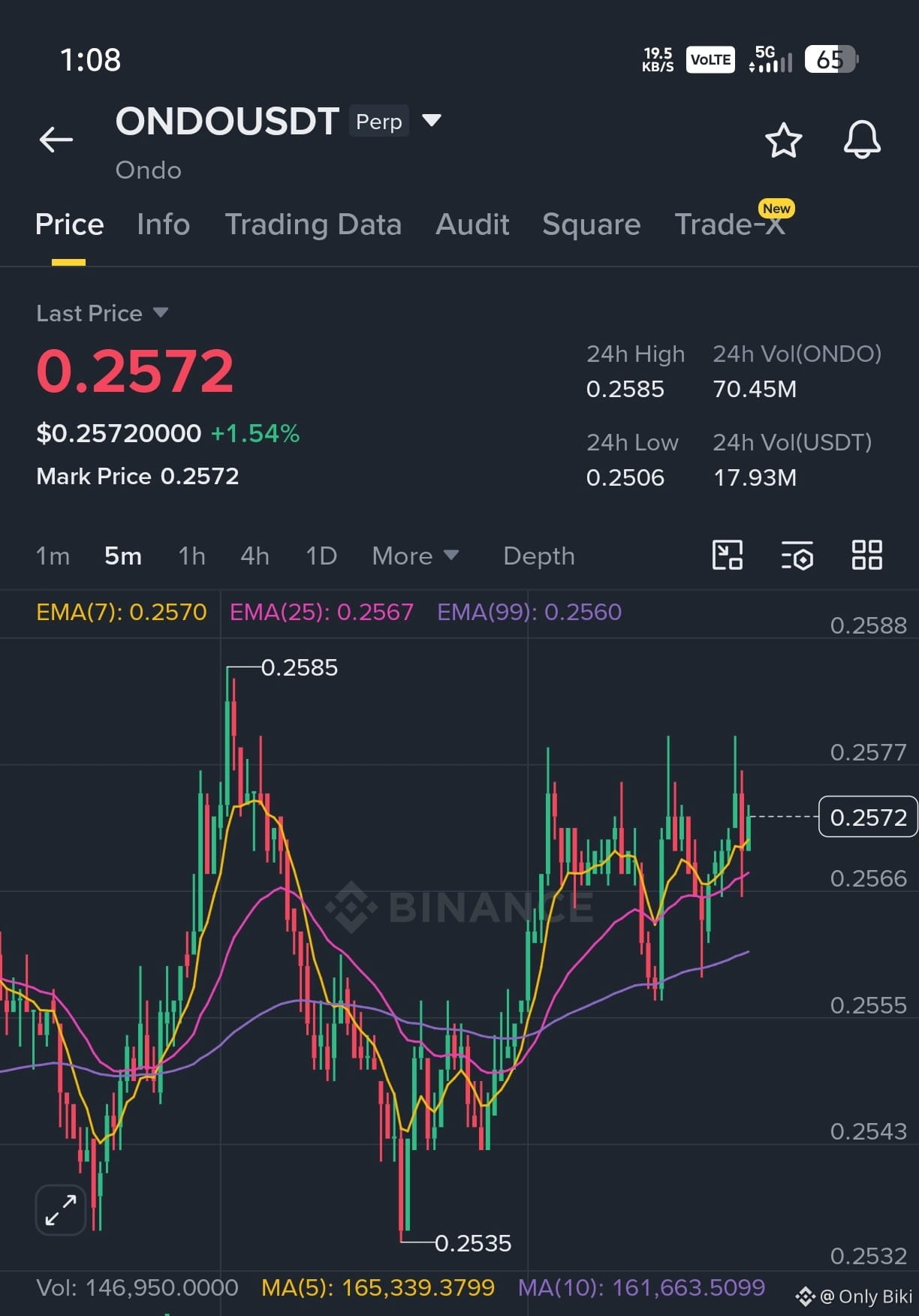Tap the MA(10) volume indicator label
This screenshot has height=1316, width=919.
(642, 1287)
